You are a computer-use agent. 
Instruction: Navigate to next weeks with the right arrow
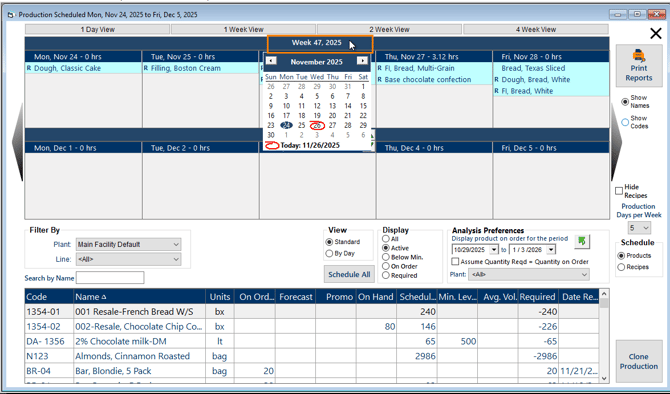(618, 142)
